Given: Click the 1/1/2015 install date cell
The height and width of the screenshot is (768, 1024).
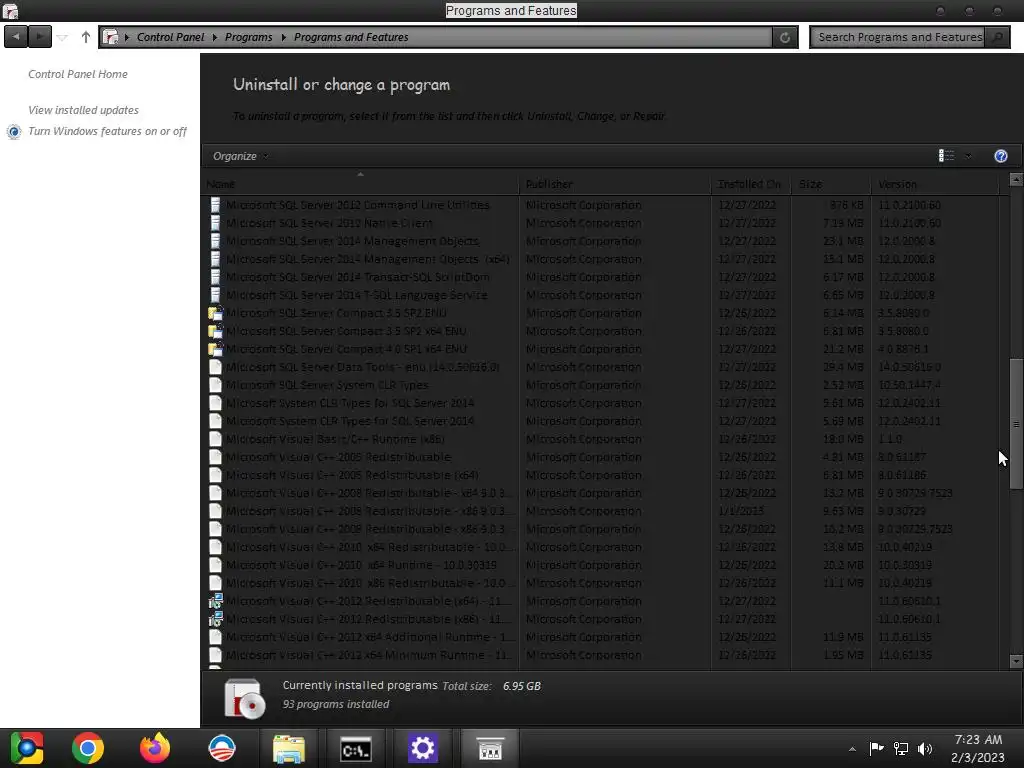Looking at the screenshot, I should coord(741,511).
